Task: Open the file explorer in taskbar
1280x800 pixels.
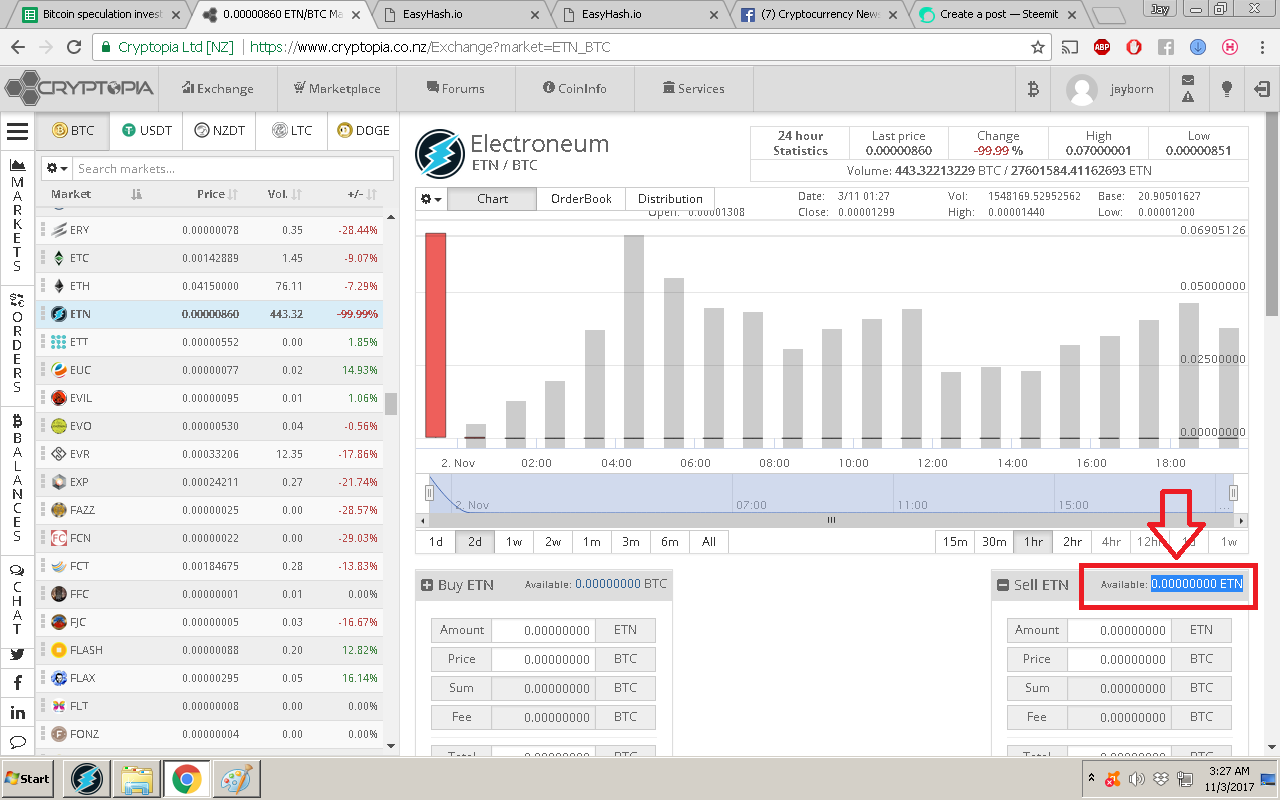Action: click(x=137, y=778)
